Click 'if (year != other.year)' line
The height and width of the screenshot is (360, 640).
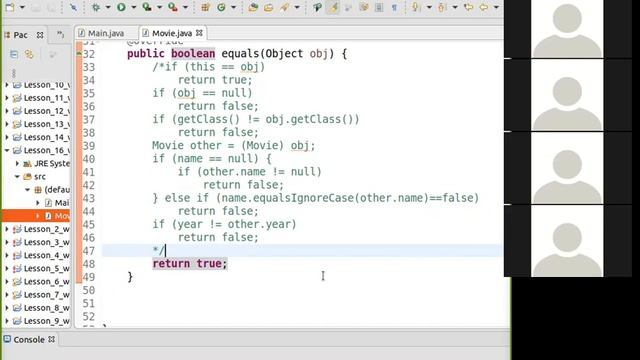[x=224, y=224]
